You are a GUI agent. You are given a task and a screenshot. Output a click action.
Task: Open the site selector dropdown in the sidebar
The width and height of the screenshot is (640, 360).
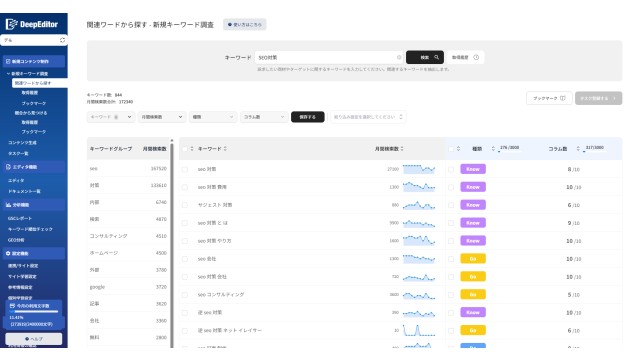tap(34, 40)
